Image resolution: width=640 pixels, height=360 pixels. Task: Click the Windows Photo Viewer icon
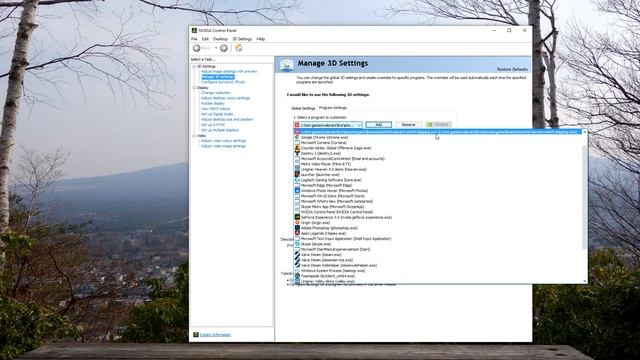click(x=297, y=191)
